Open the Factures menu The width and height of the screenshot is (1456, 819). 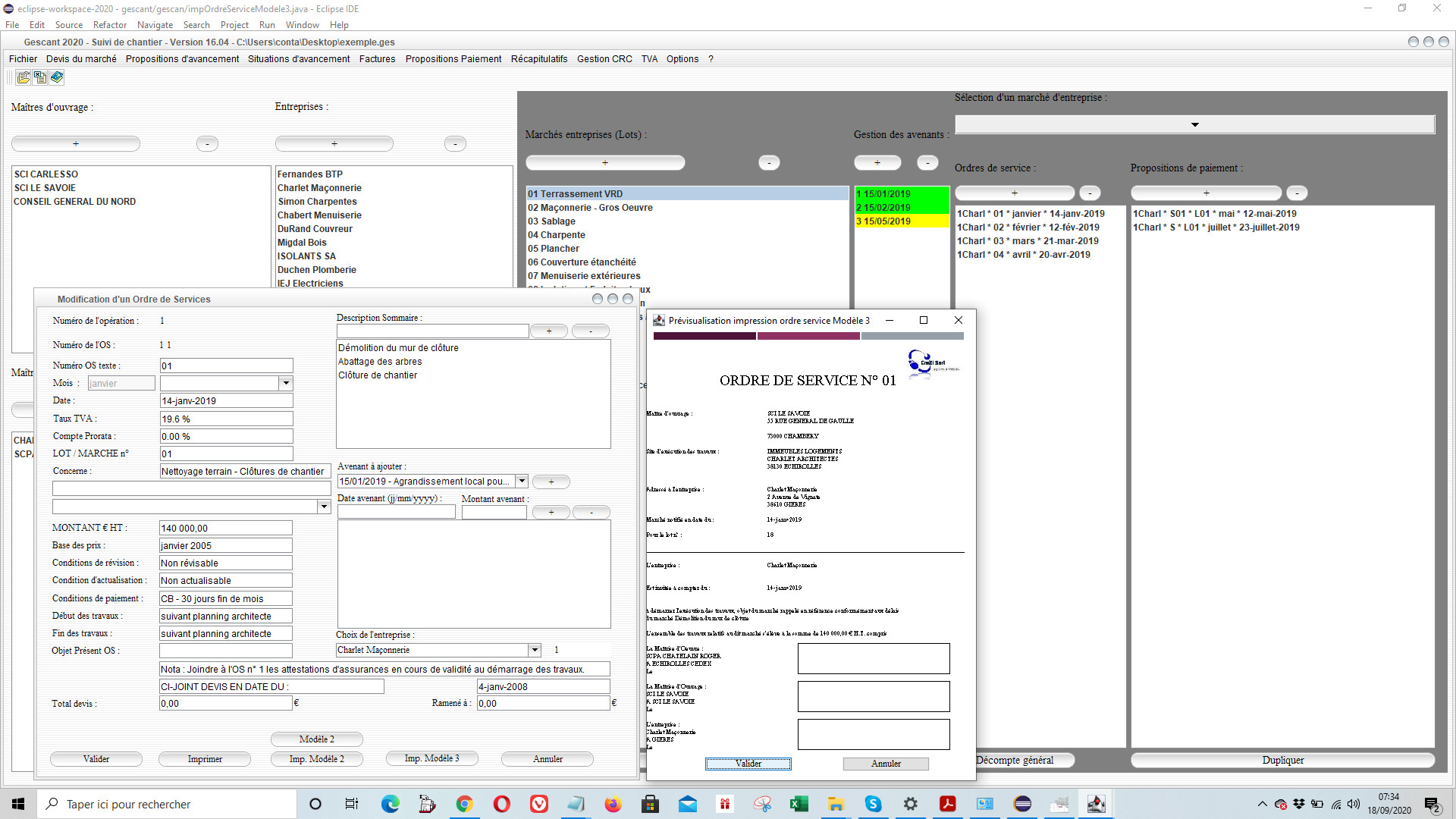coord(377,59)
